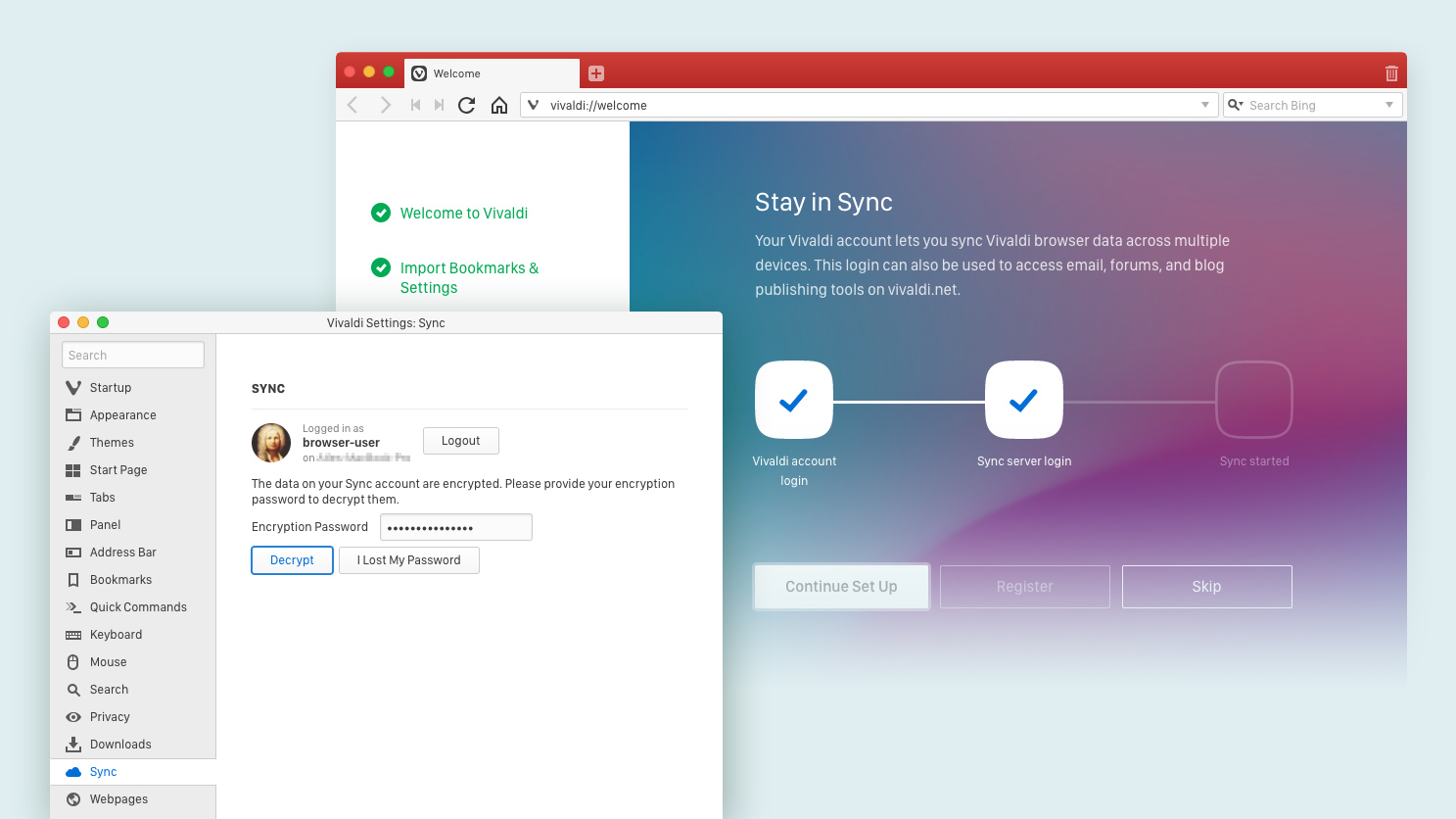Click the Mouse settings icon
Image resolution: width=1456 pixels, height=819 pixels.
[73, 662]
